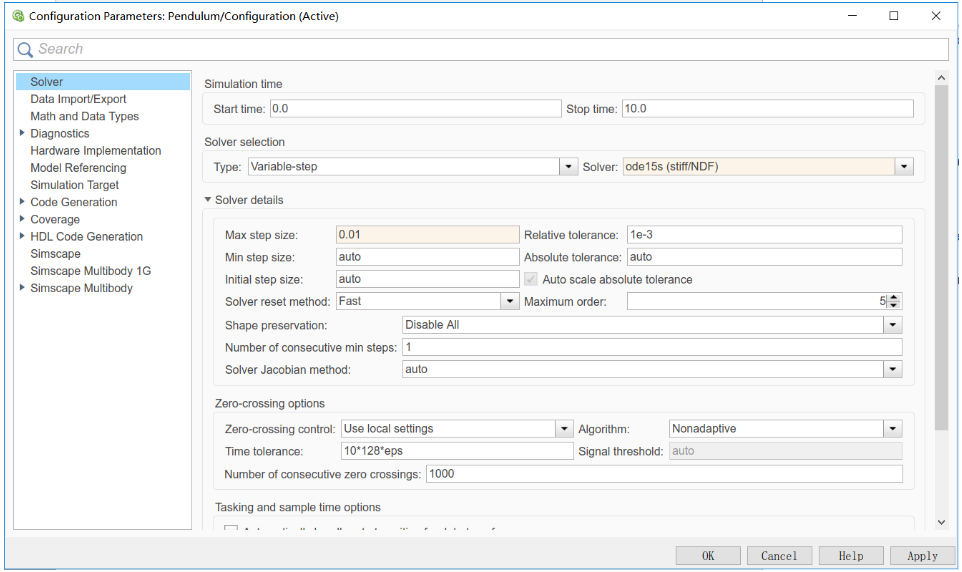Click the Apply button
Image resolution: width=962 pixels, height=572 pixels.
[x=922, y=555]
